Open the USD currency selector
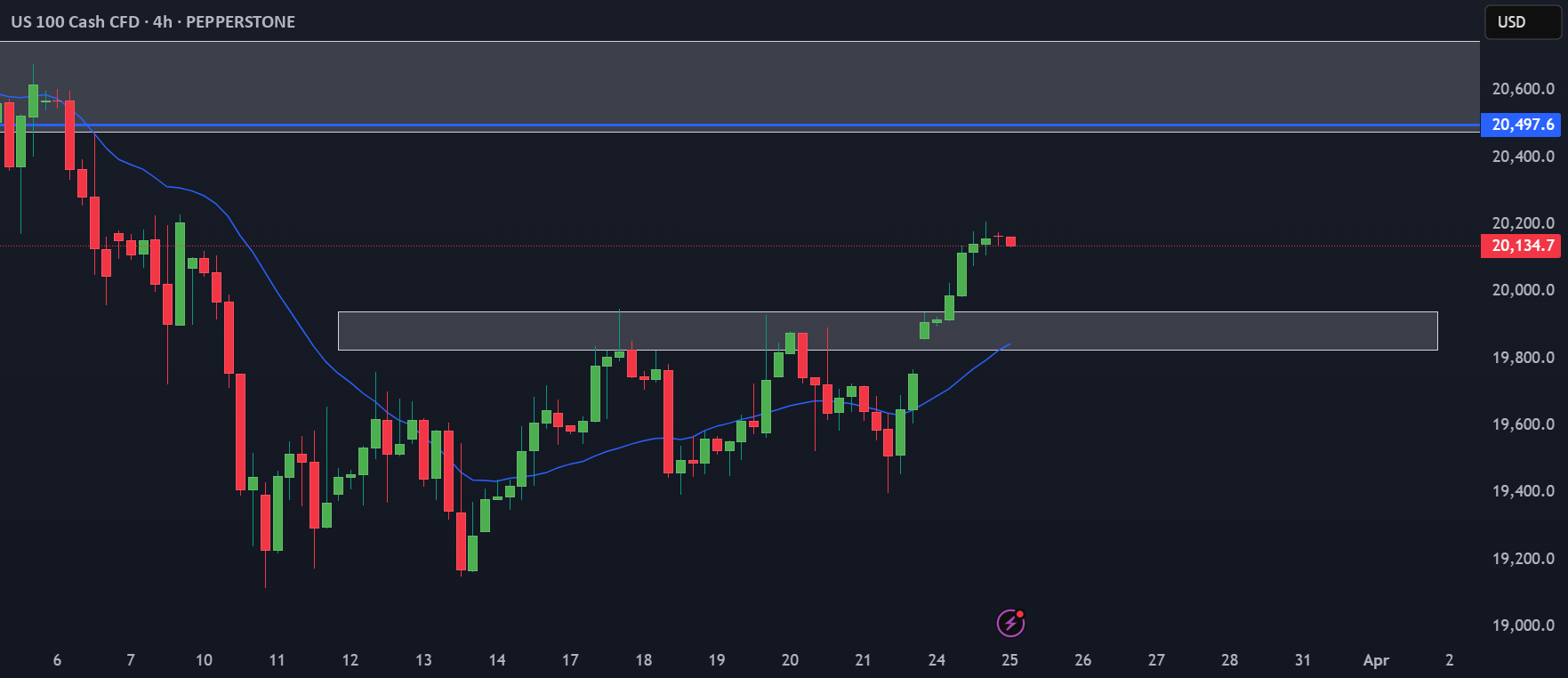This screenshot has width=1568, height=678. 1523,22
